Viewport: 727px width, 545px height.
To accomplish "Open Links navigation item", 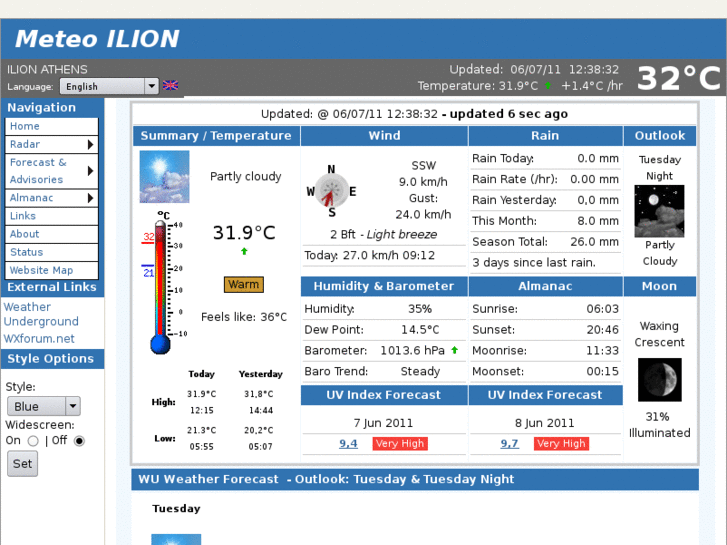I will (x=51, y=216).
